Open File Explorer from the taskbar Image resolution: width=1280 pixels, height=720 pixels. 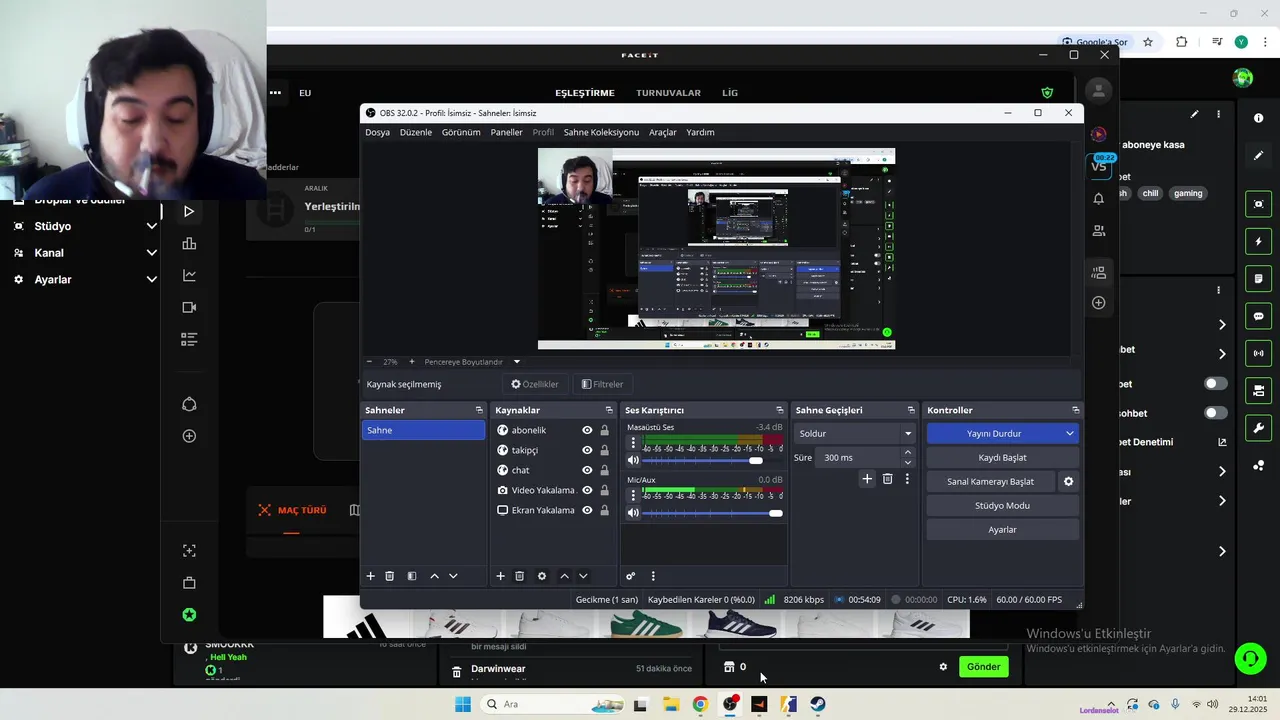click(671, 704)
